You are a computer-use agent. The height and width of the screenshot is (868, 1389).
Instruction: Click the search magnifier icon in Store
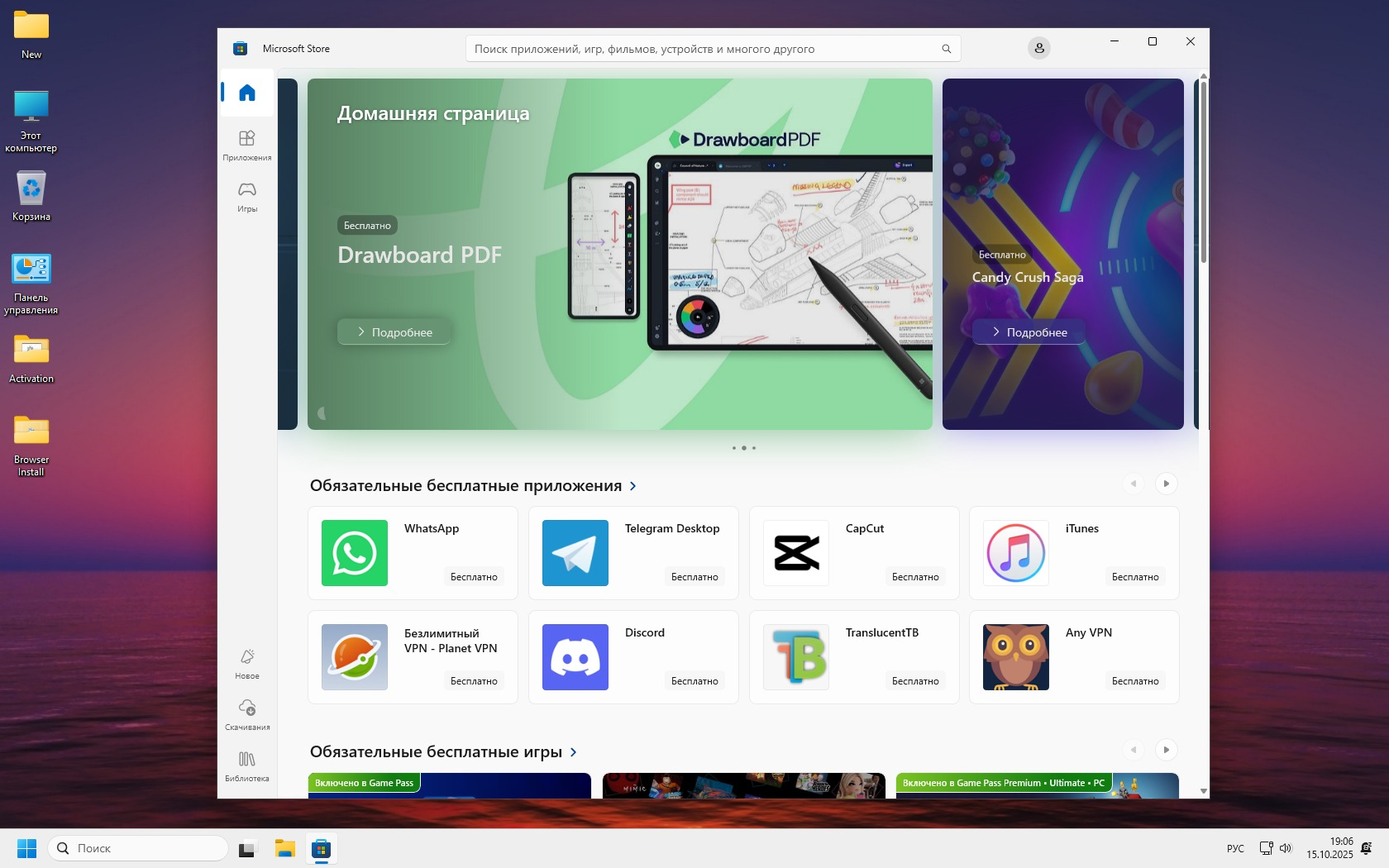pos(946,49)
